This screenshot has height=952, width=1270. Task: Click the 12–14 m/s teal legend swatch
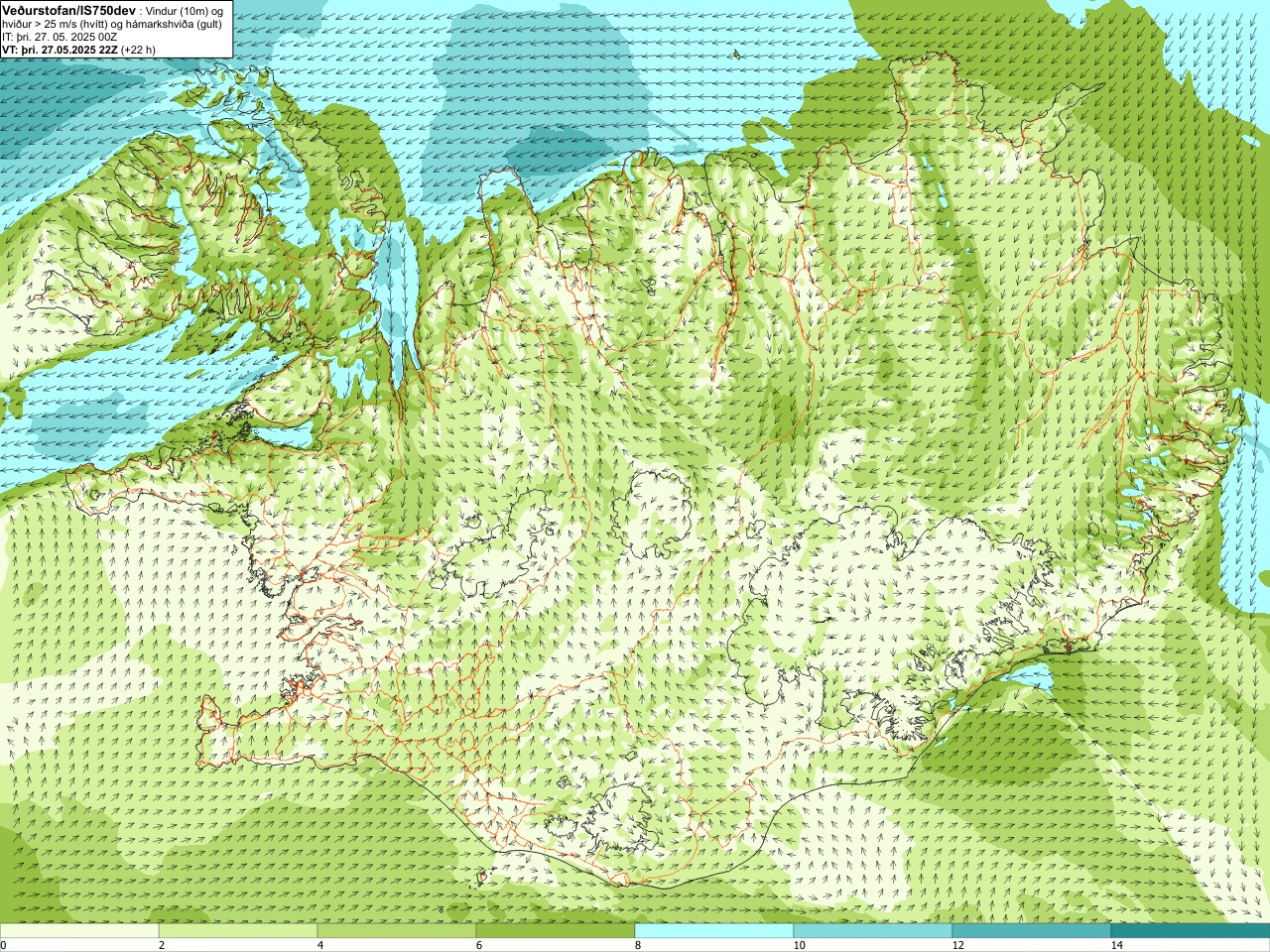[1032, 931]
